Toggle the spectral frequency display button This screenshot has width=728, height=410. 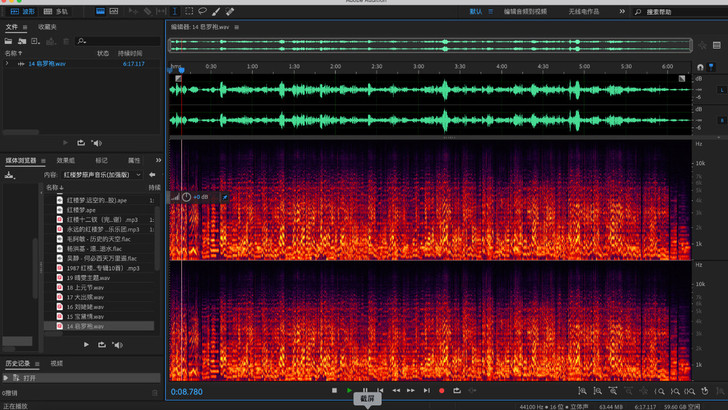coord(100,11)
